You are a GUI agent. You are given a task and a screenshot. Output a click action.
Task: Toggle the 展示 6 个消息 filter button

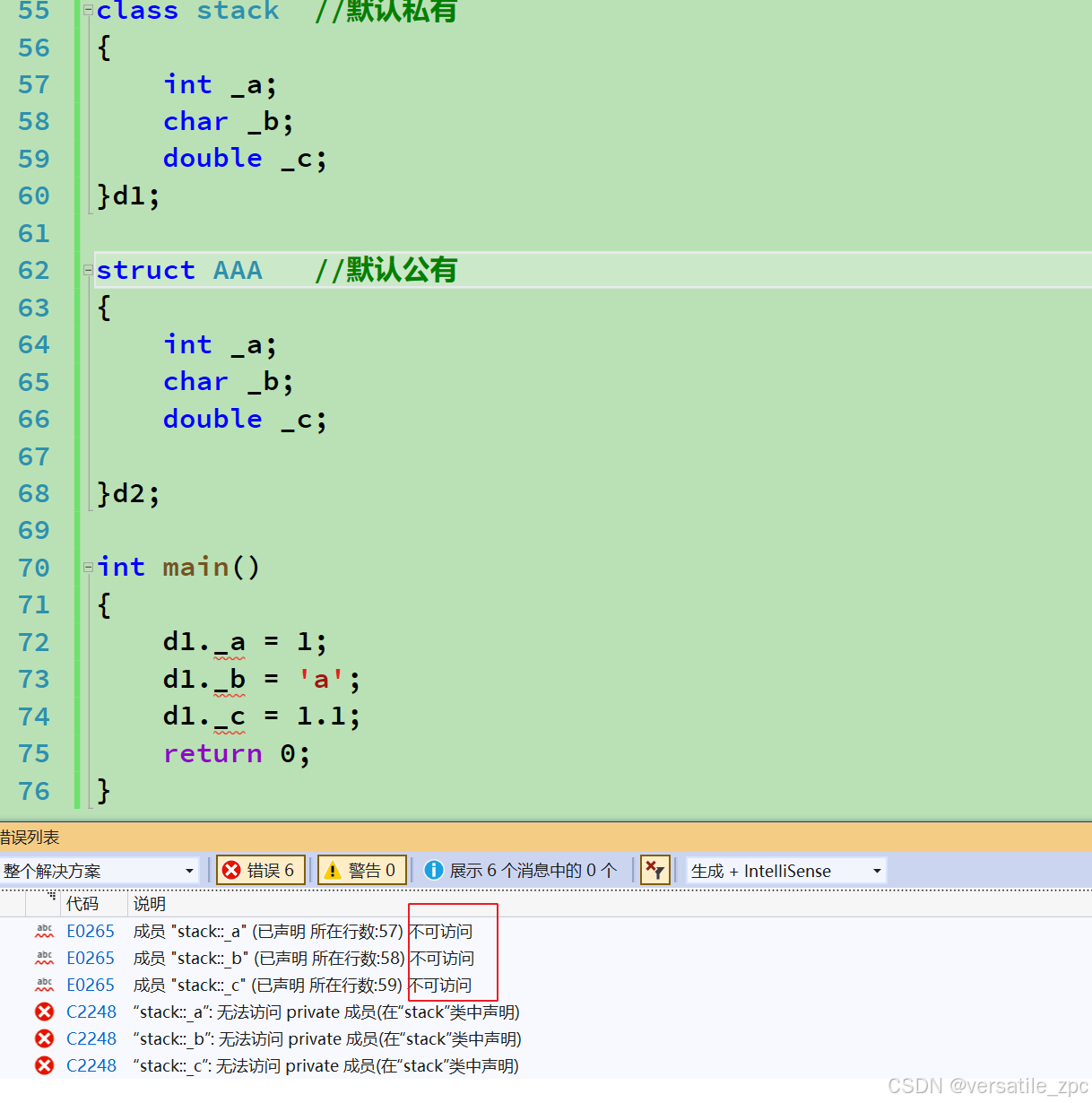point(521,870)
